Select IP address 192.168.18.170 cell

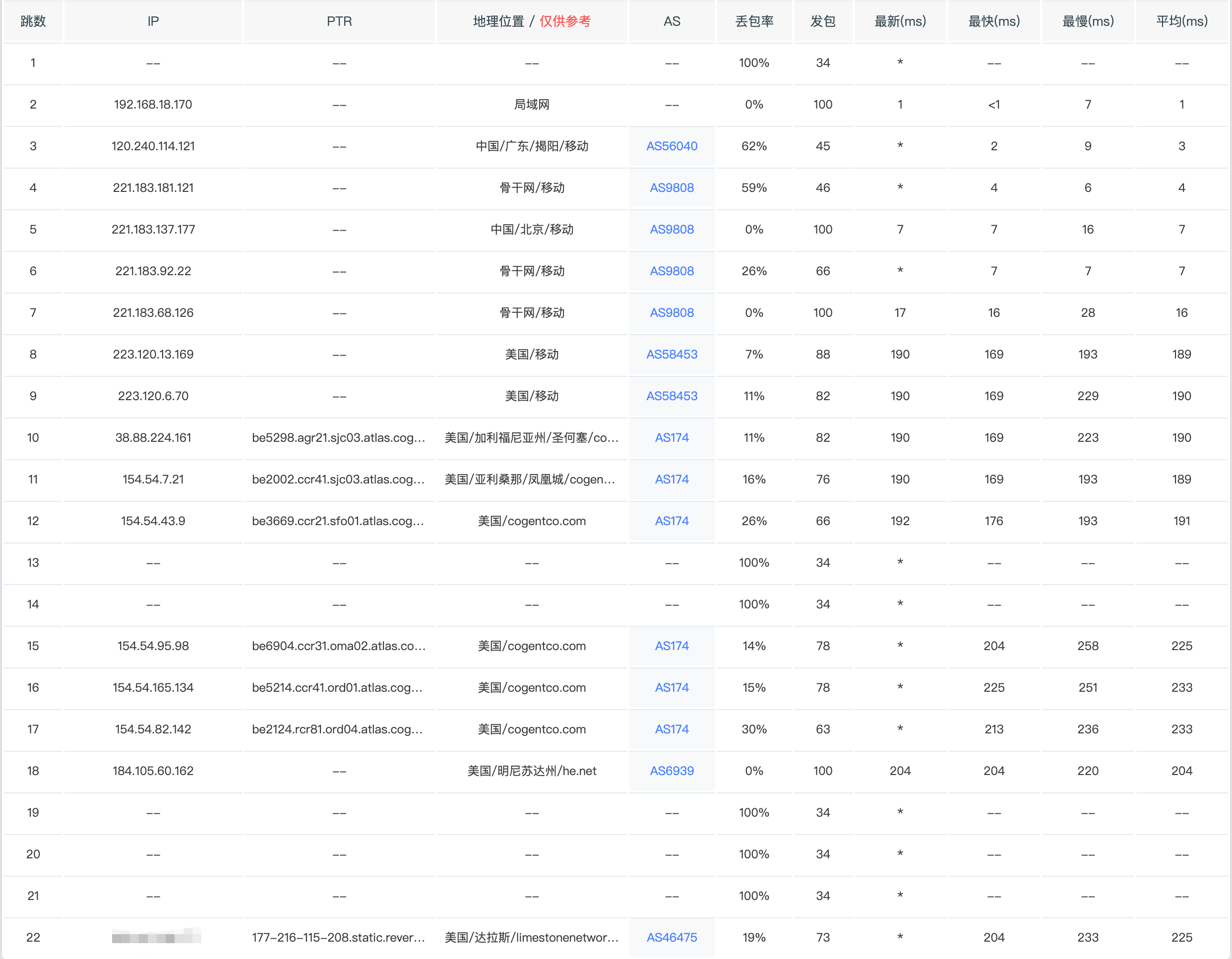point(153,104)
